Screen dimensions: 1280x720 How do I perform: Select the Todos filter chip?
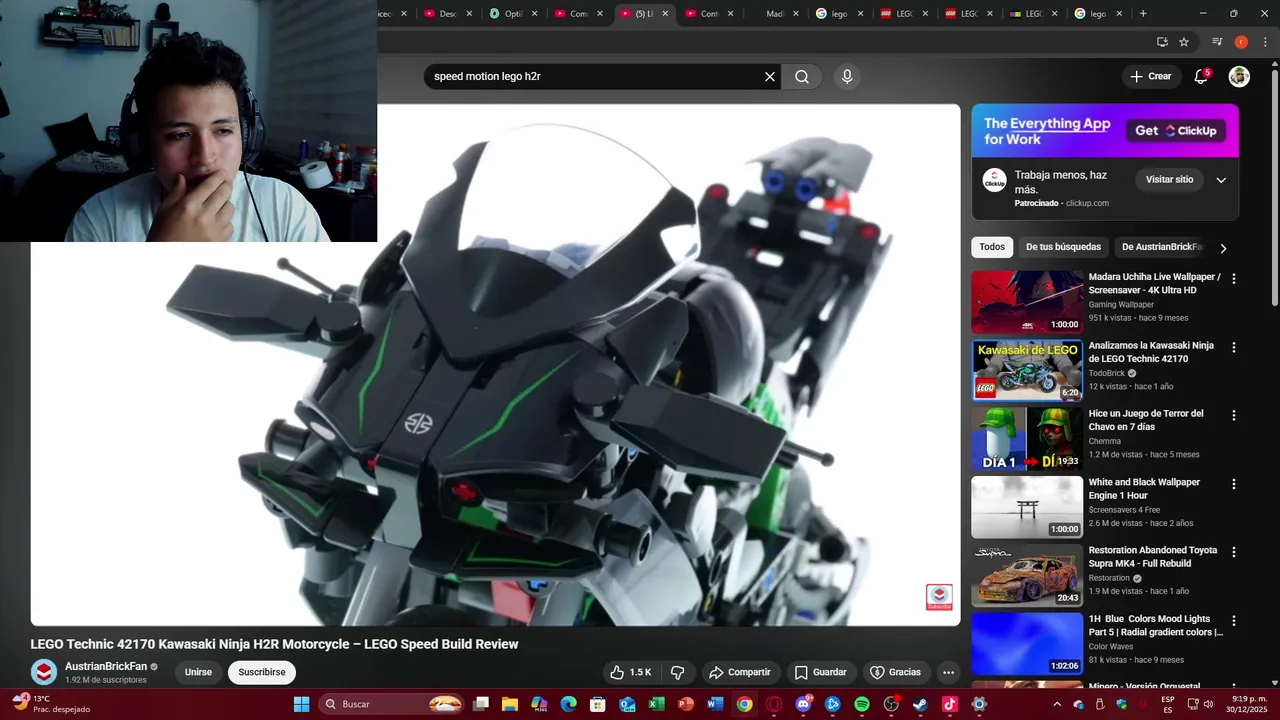992,247
